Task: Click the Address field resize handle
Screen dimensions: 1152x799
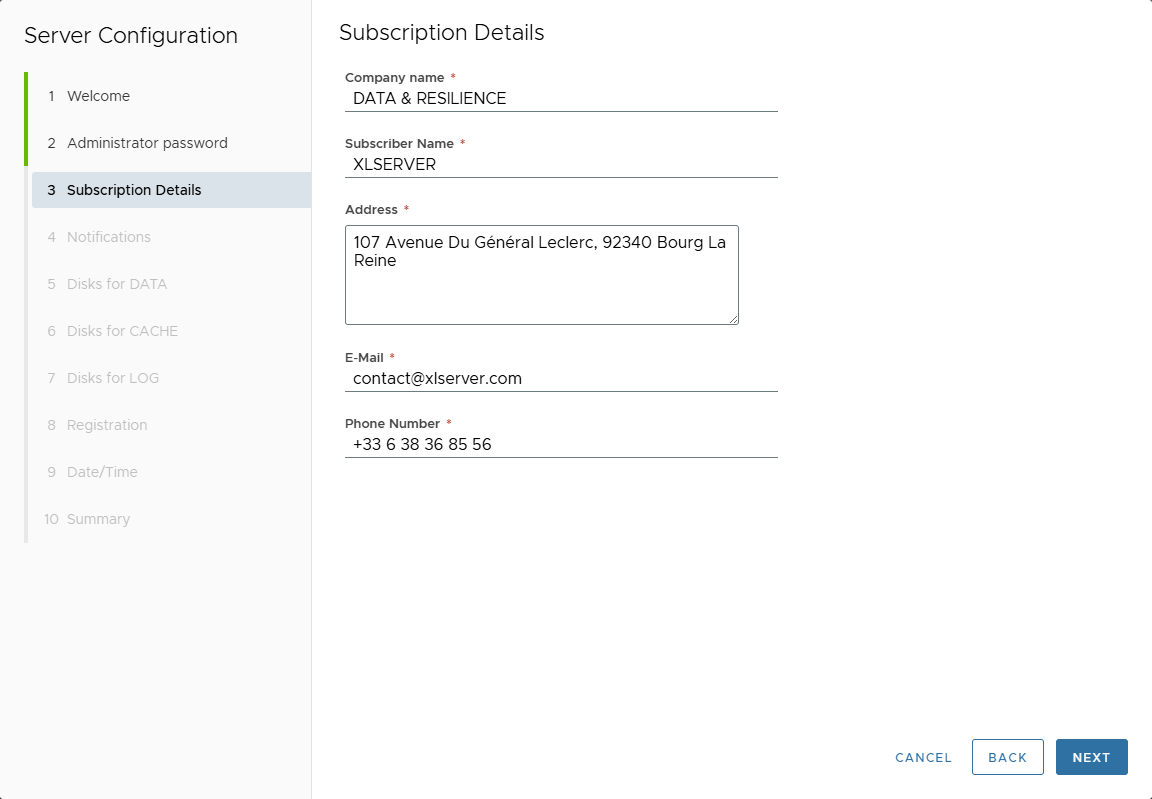Action: [x=734, y=319]
